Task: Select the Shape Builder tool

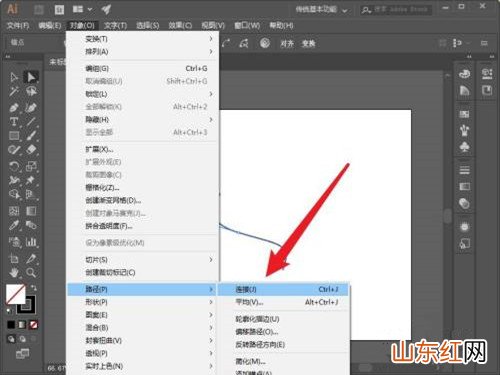Action: pos(14,194)
